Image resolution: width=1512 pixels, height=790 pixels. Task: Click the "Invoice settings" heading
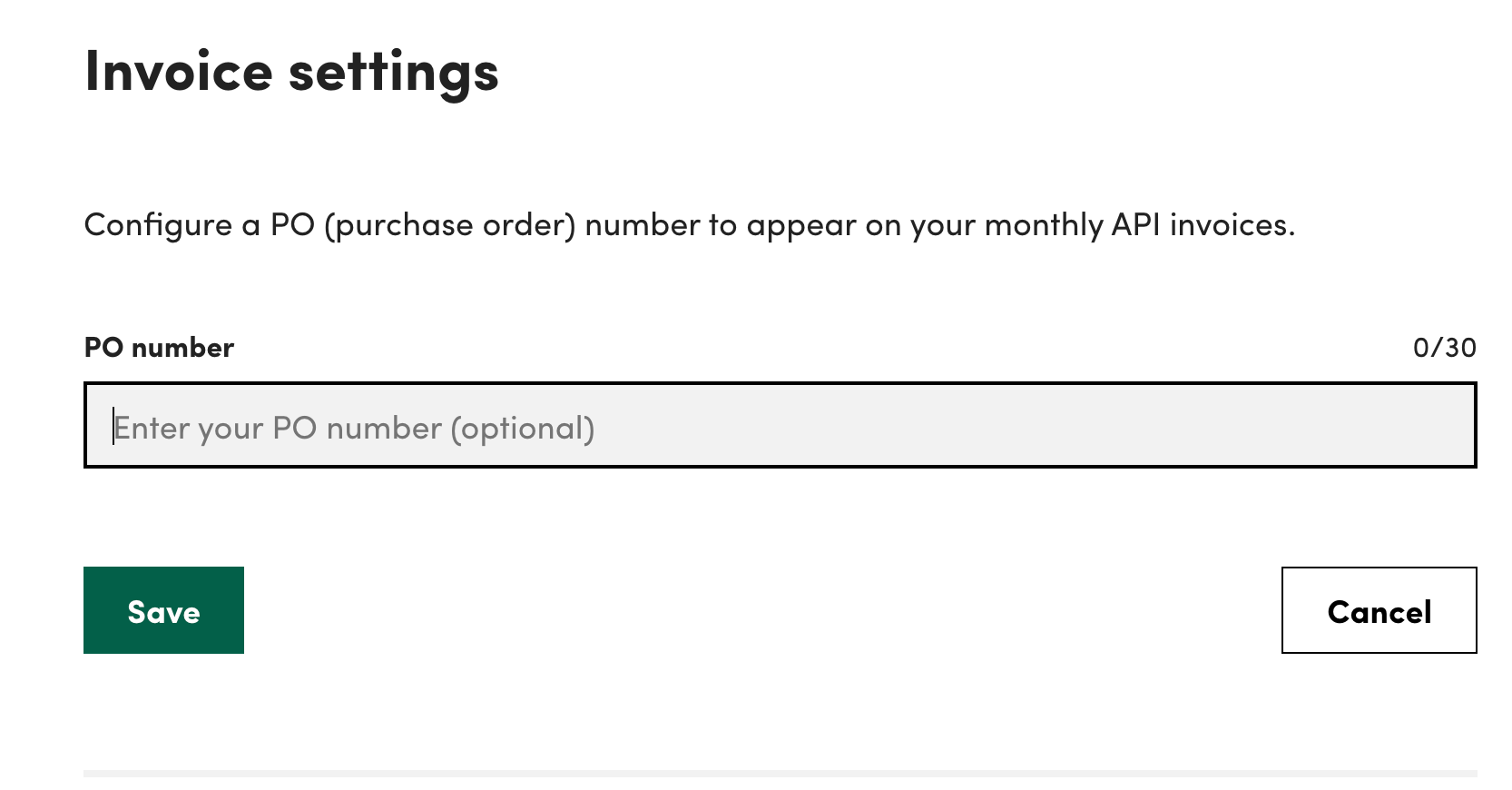[x=291, y=72]
